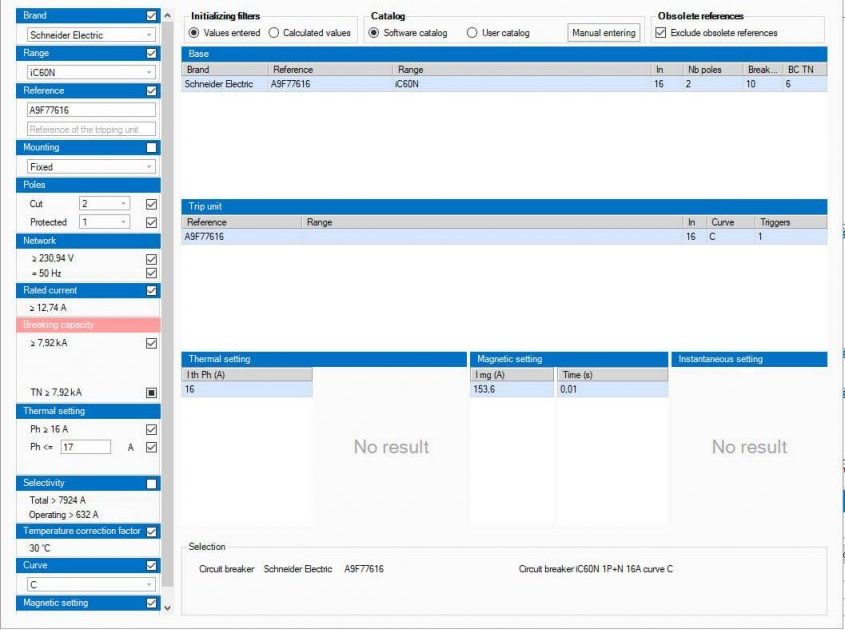Toggle Exclude obsolete references checkbox
The height and width of the screenshot is (630, 845).
[661, 33]
